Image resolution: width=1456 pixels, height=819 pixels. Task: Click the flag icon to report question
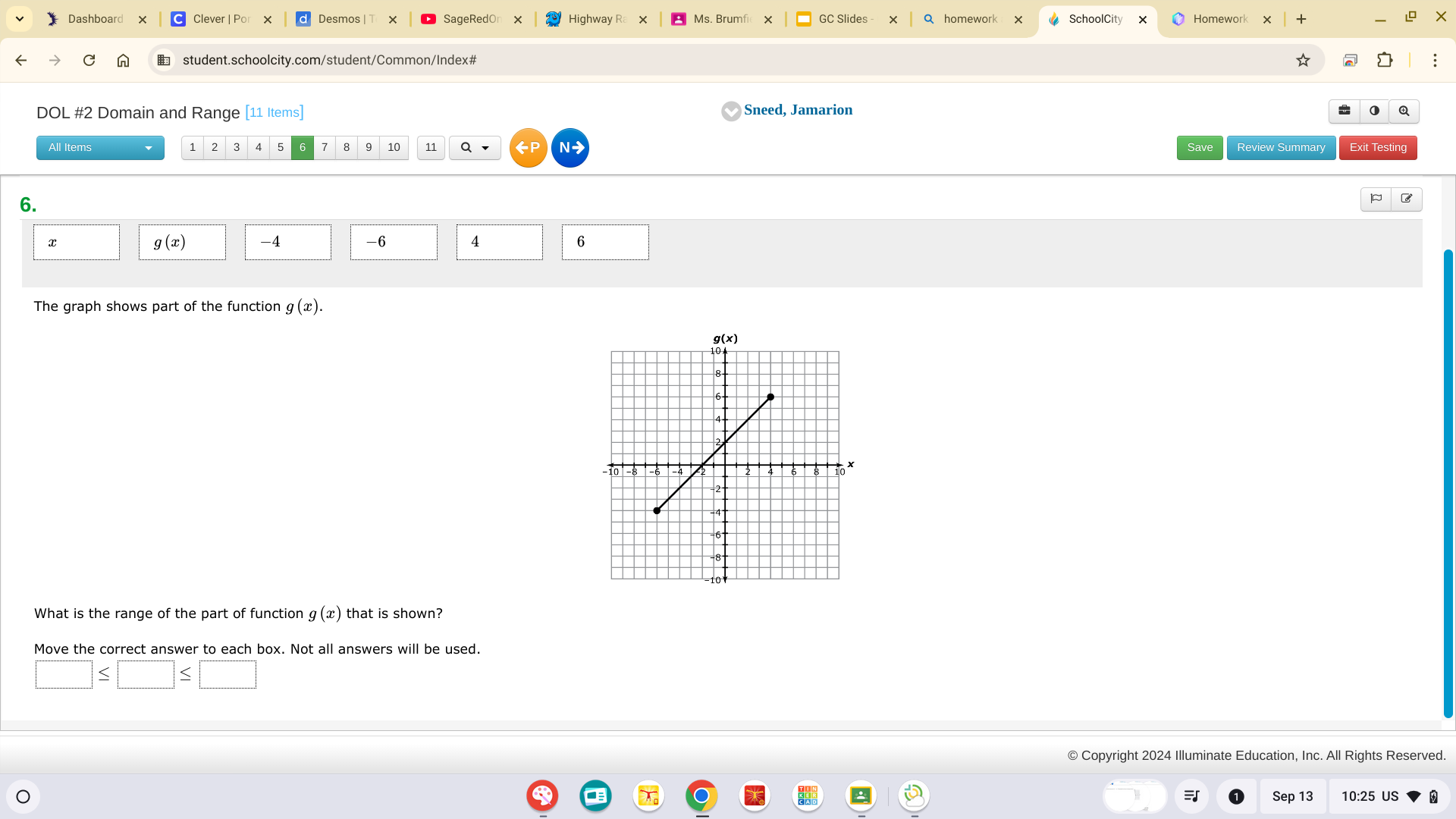pos(1378,198)
